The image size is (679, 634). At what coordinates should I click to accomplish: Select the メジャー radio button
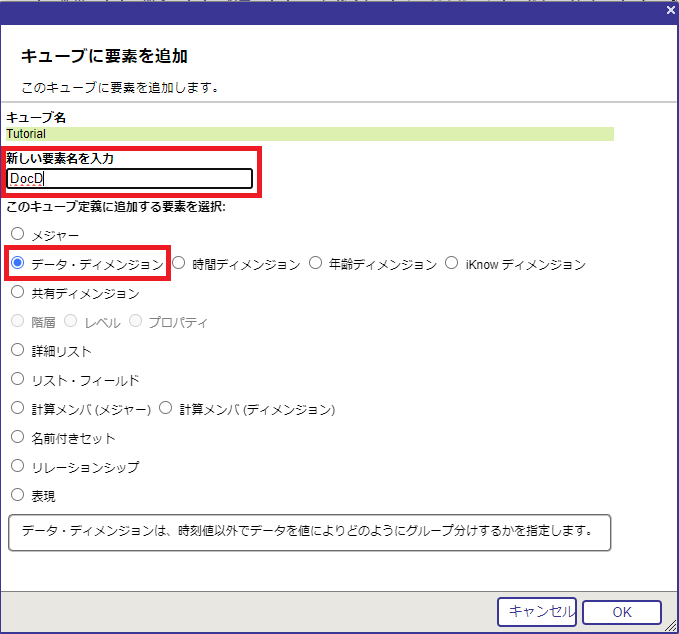(17, 234)
